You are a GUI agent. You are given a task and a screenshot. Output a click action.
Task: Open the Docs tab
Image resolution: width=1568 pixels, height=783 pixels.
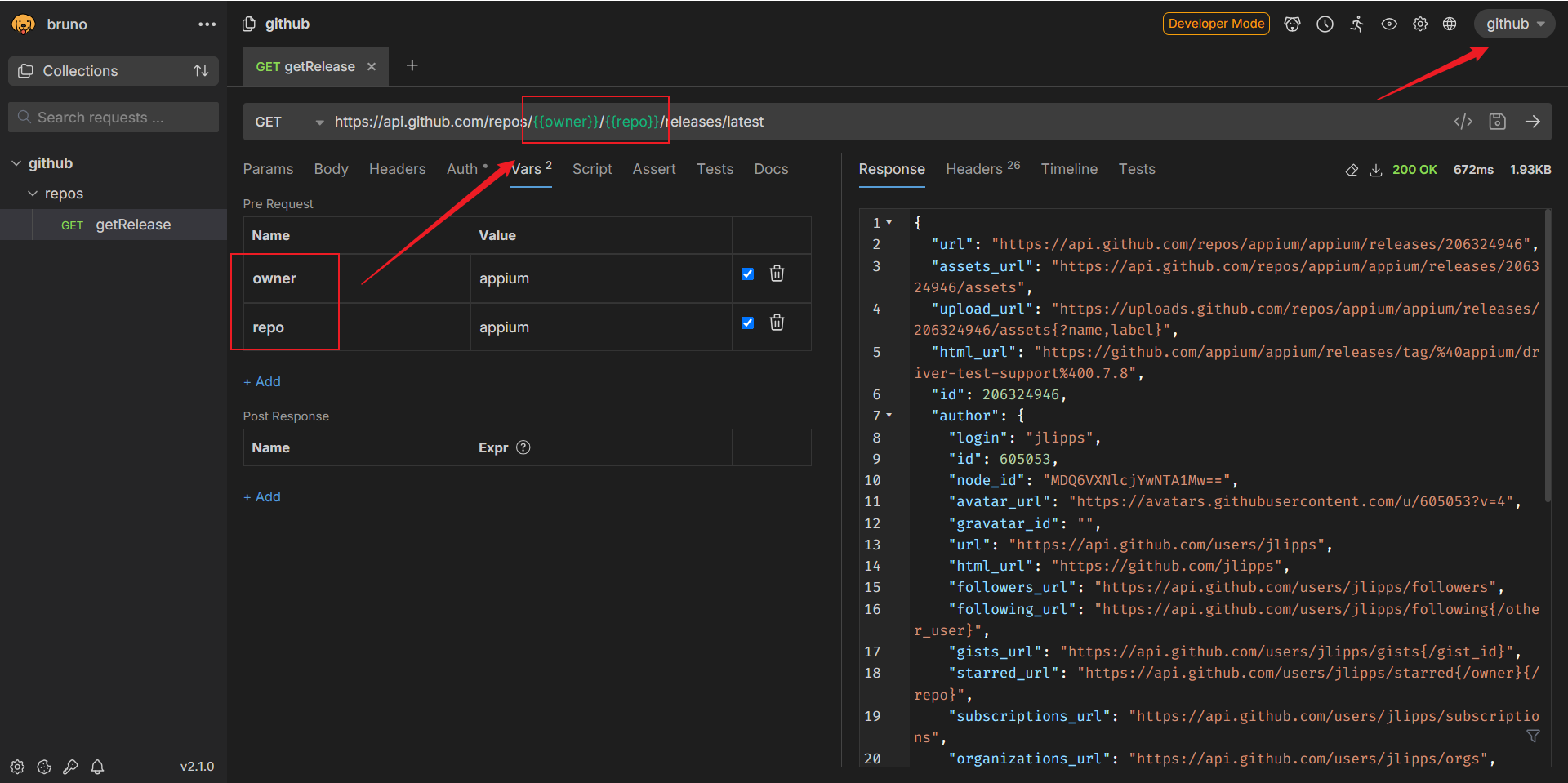771,169
